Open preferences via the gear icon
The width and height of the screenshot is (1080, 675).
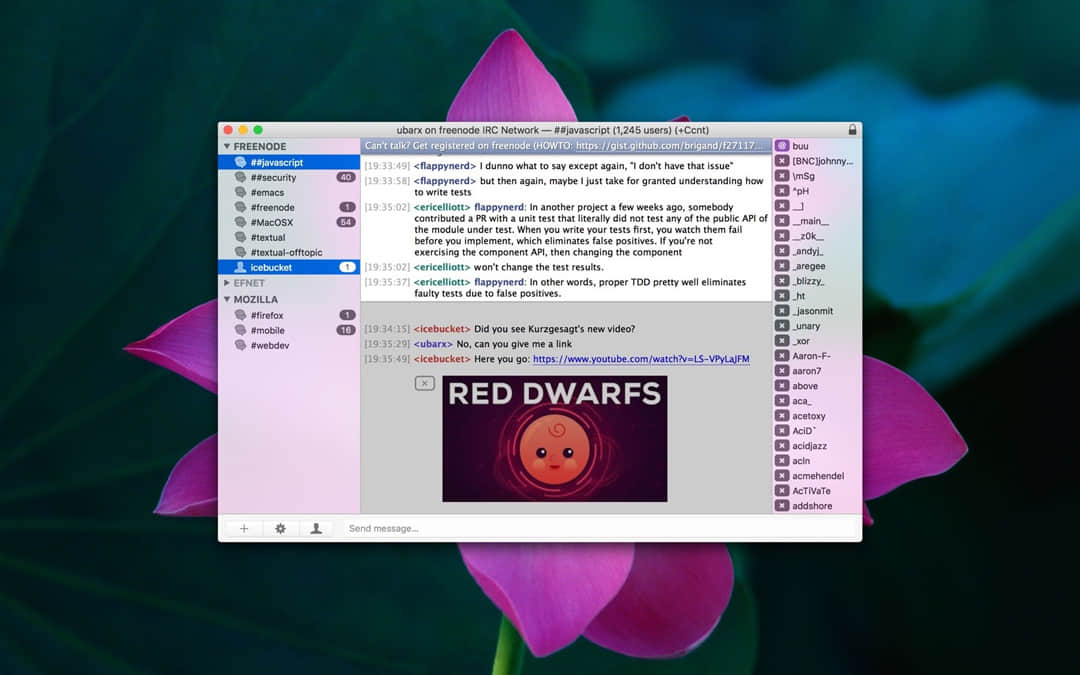(280, 528)
